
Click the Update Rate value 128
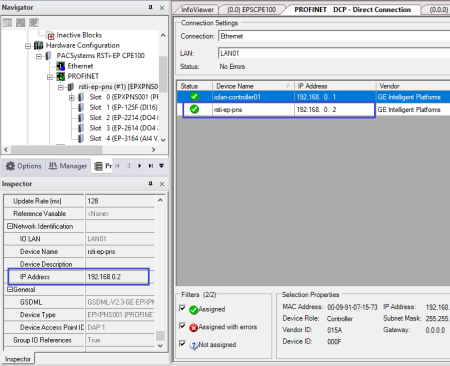tap(120, 201)
